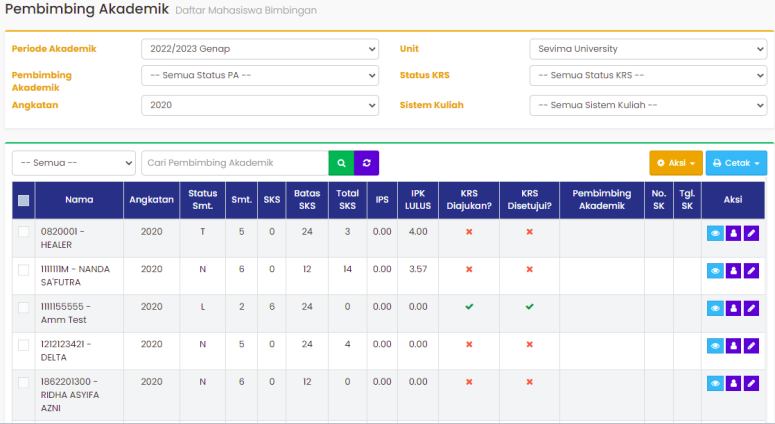Click the purple refresh icon button
The height and width of the screenshot is (424, 775).
367,163
